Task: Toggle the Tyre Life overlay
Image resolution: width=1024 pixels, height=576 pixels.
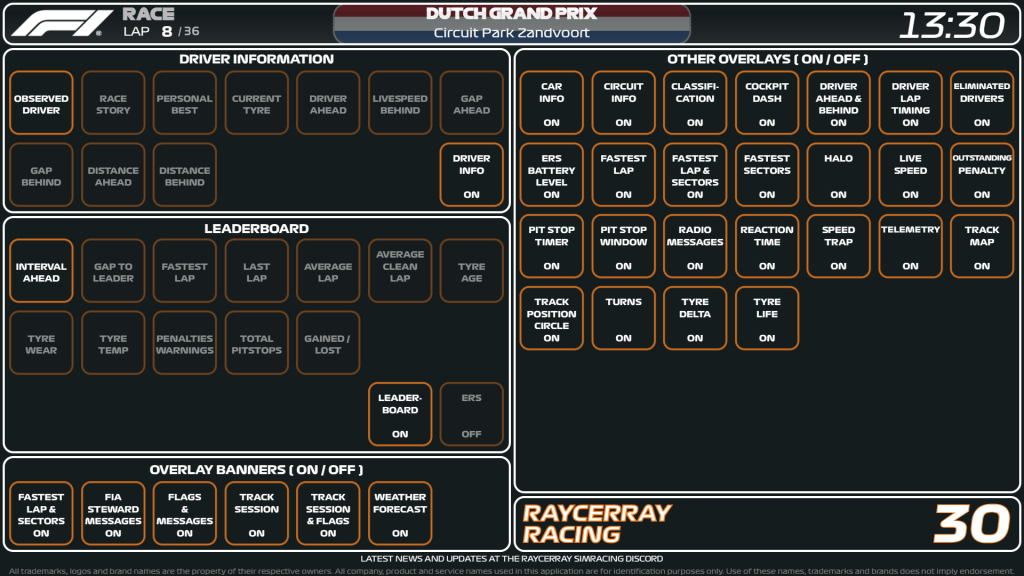Action: (x=767, y=318)
